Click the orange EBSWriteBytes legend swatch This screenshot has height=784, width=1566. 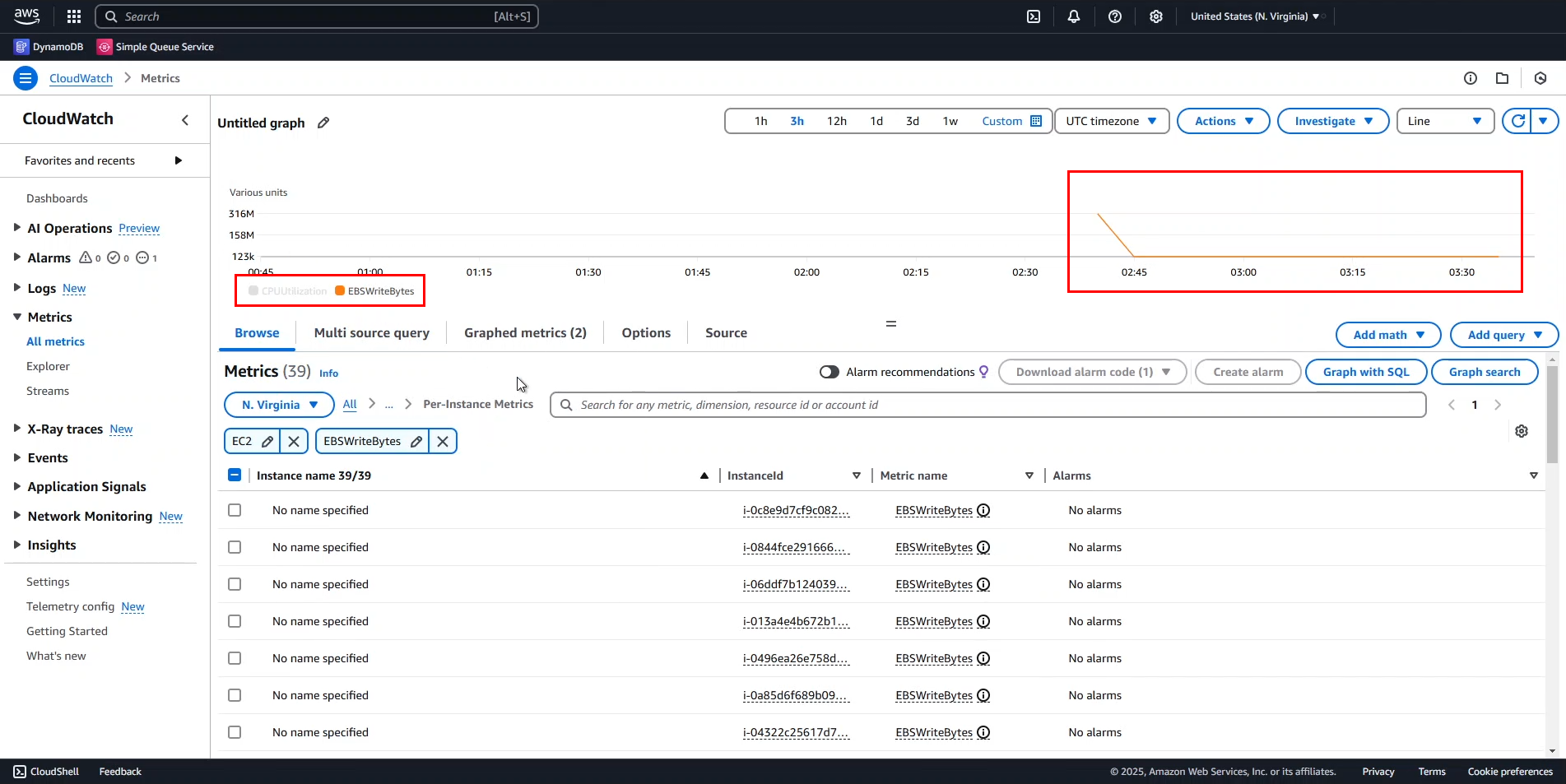point(340,290)
